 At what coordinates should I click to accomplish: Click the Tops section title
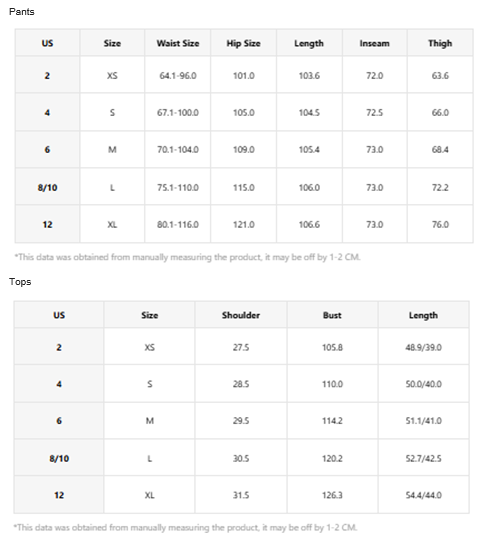click(x=20, y=282)
